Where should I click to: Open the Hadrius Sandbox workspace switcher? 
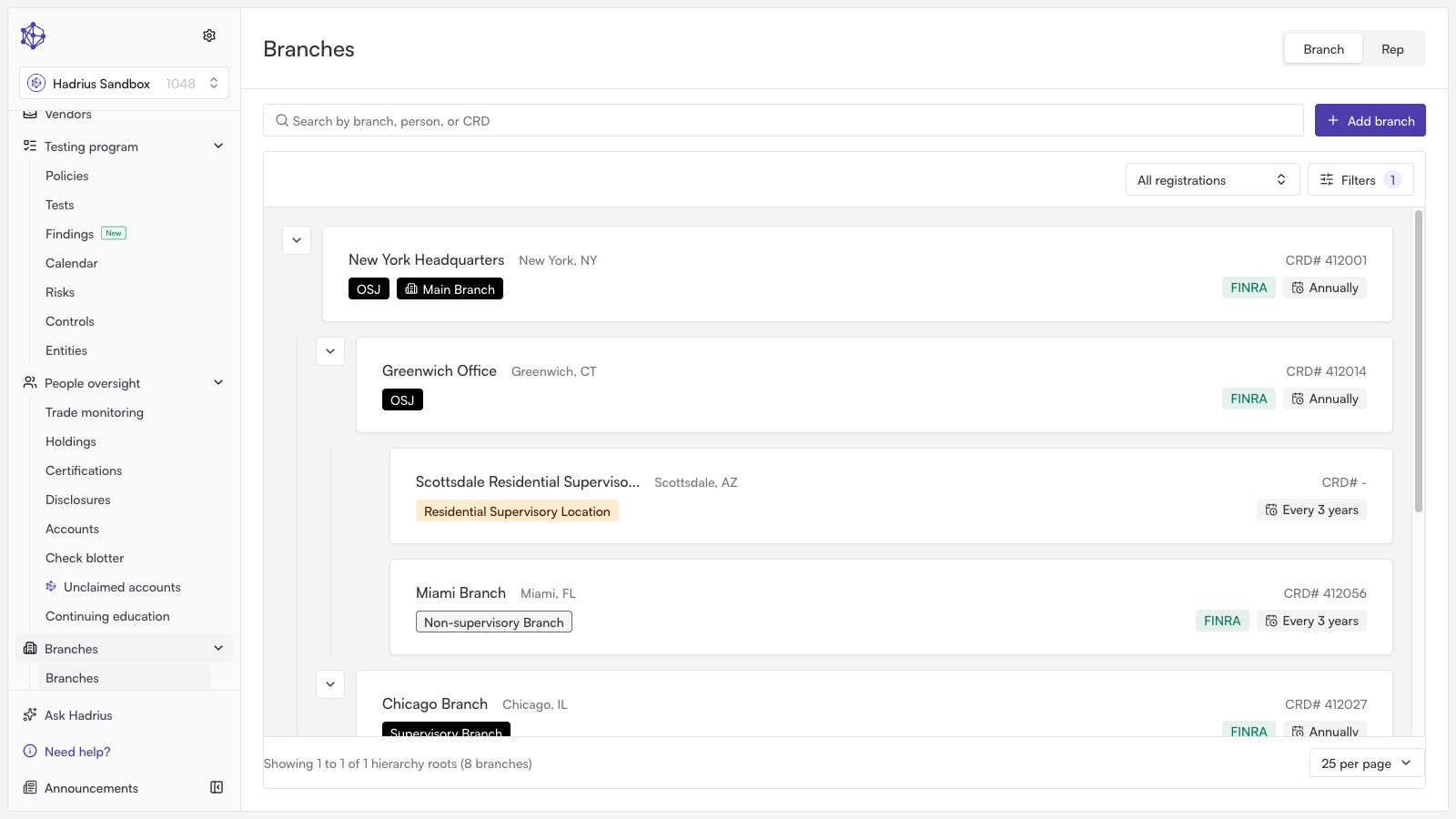point(124,83)
